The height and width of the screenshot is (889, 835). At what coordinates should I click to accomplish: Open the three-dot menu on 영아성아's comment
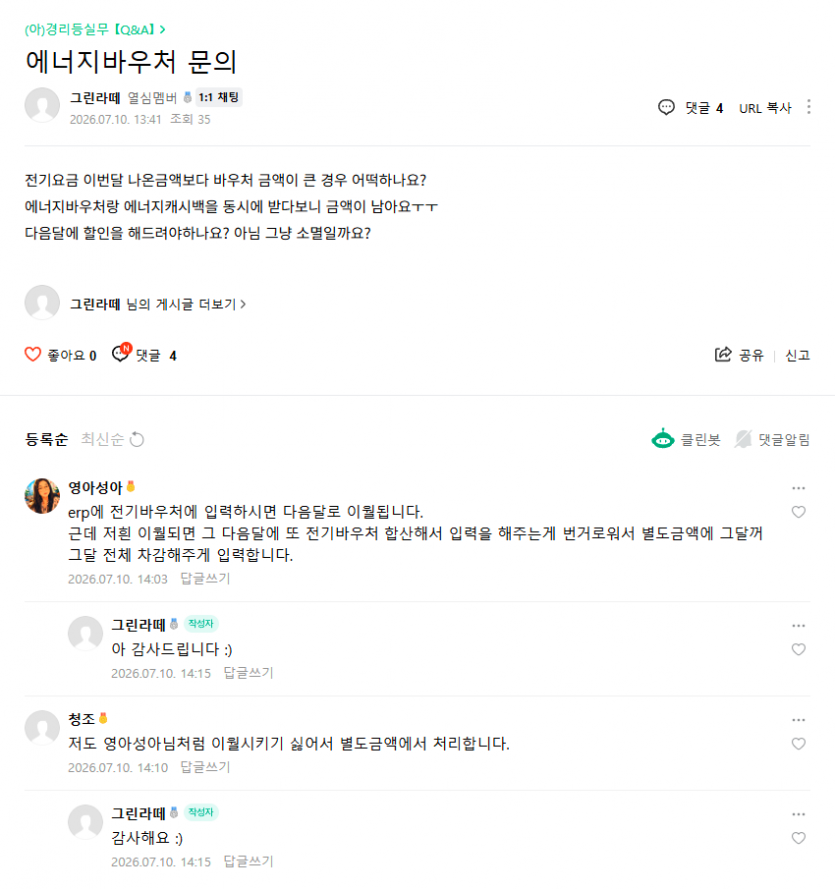point(798,488)
